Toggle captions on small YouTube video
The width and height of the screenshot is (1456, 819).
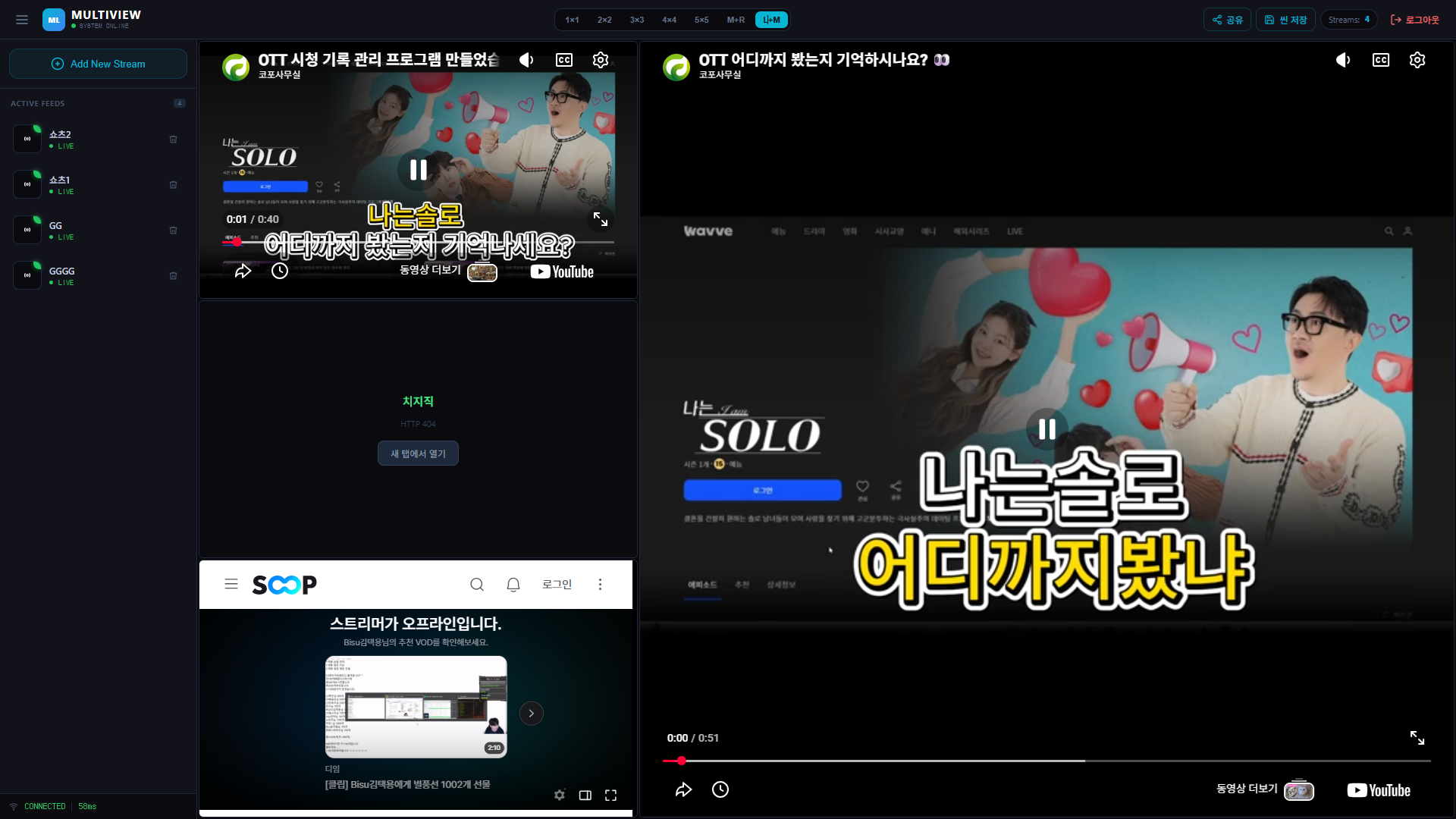click(x=564, y=60)
